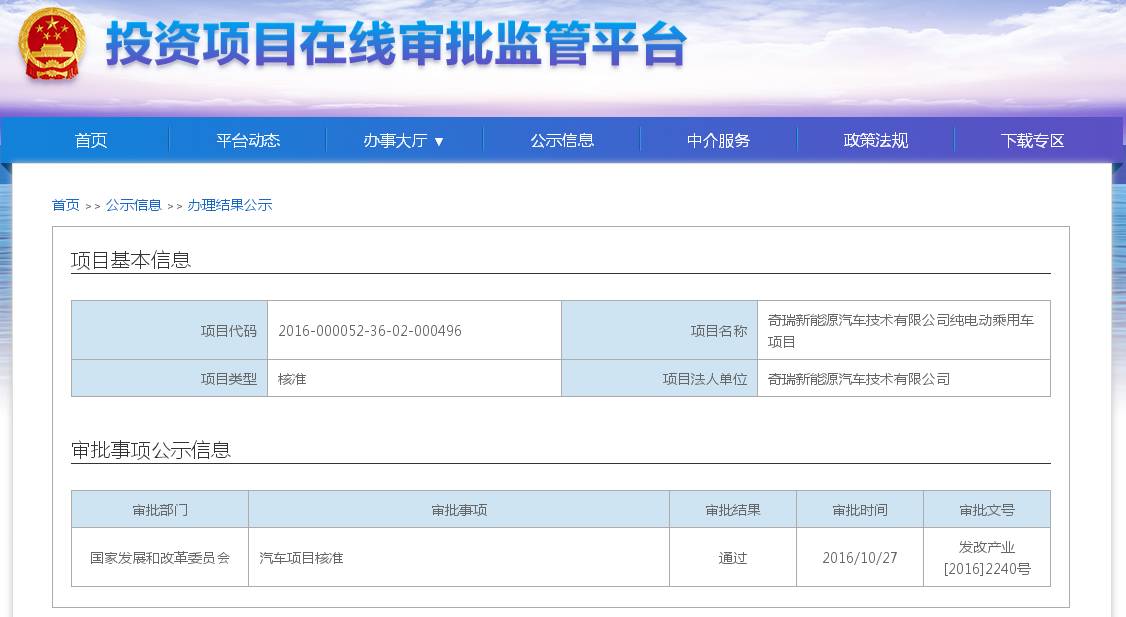
Task: Click the 审批文号 发改产业[2016]2240号 cell
Action: click(986, 557)
